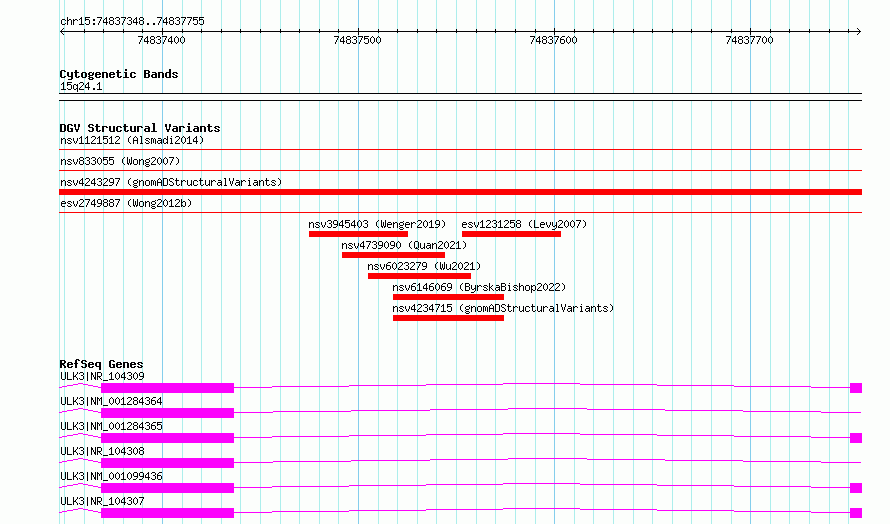Click the RefSeq Genes track title
The height and width of the screenshot is (524, 890).
pyautogui.click(x=101, y=364)
